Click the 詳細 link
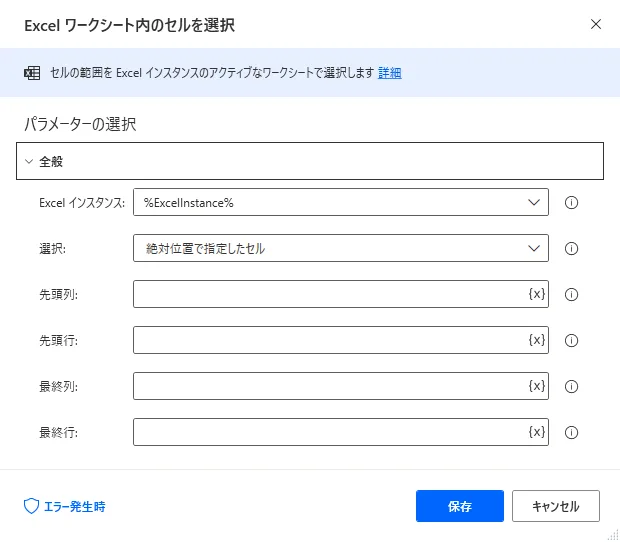The width and height of the screenshot is (620, 542). [x=389, y=73]
